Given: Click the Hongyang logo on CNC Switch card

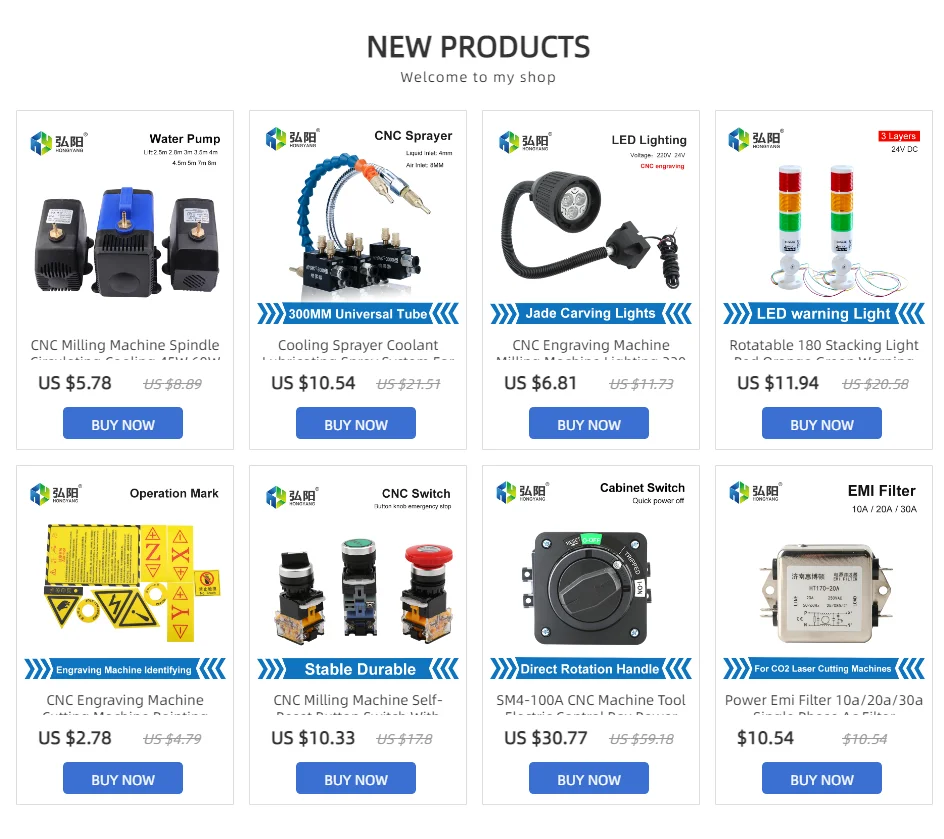Looking at the screenshot, I should tap(293, 497).
